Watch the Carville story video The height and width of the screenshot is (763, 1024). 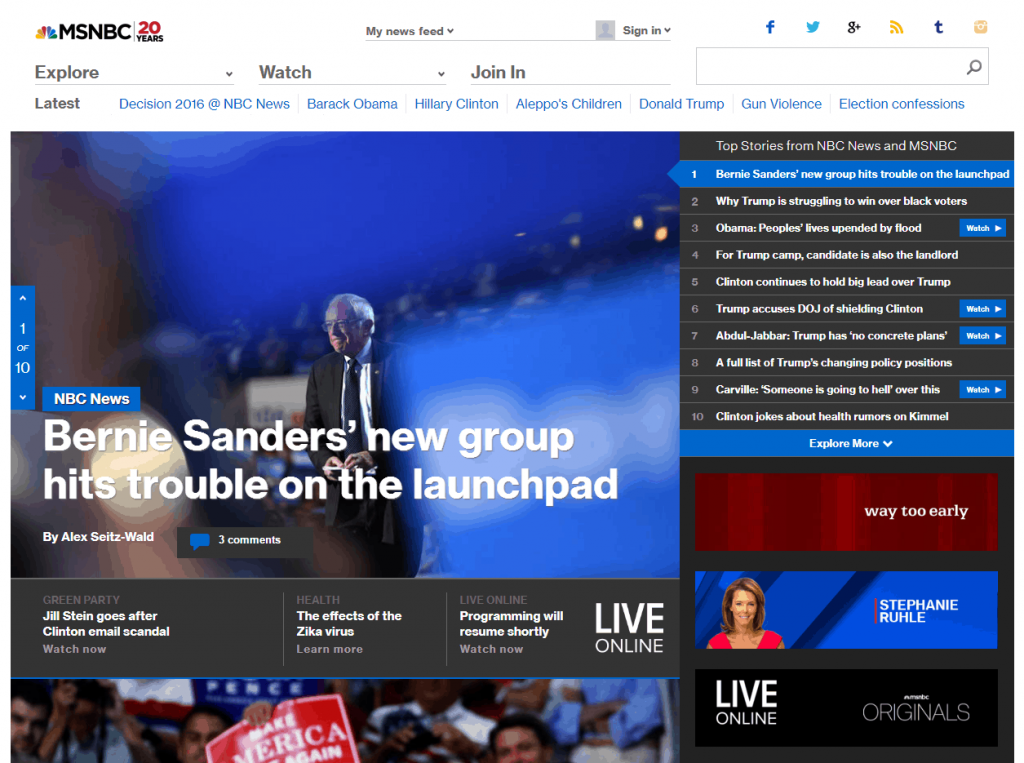click(982, 390)
